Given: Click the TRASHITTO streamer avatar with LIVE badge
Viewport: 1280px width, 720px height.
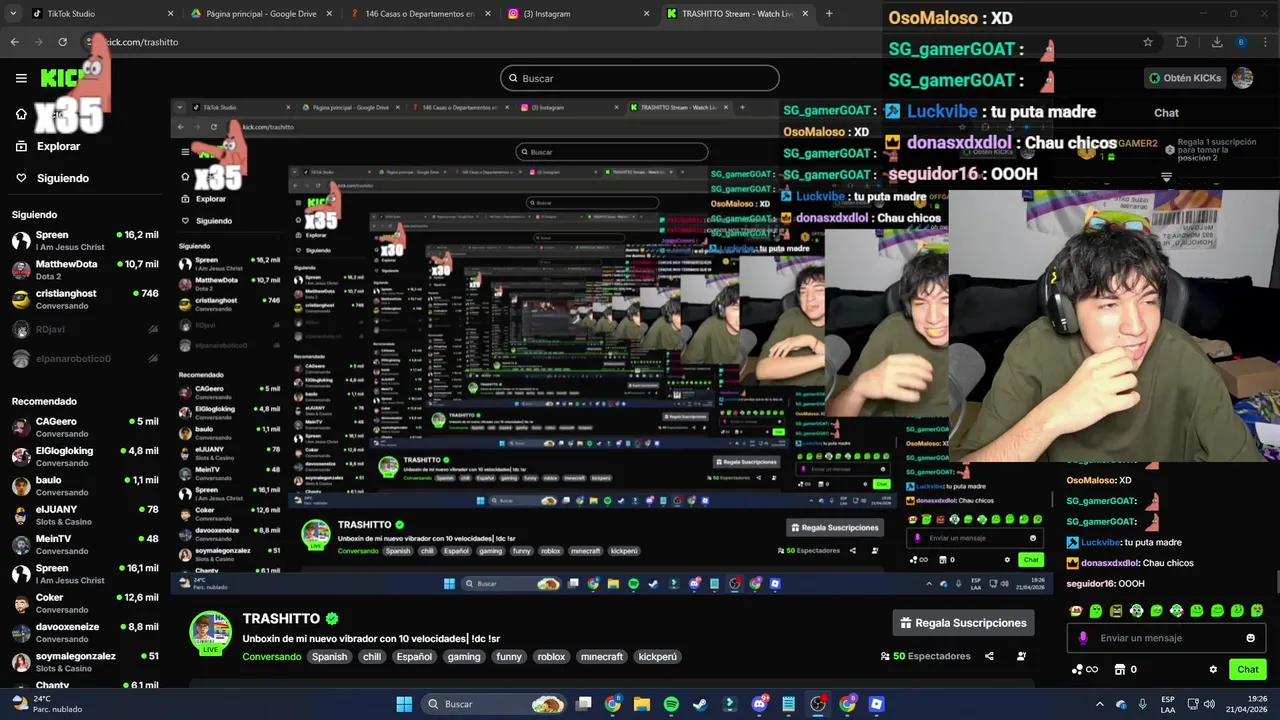Looking at the screenshot, I should [211, 632].
